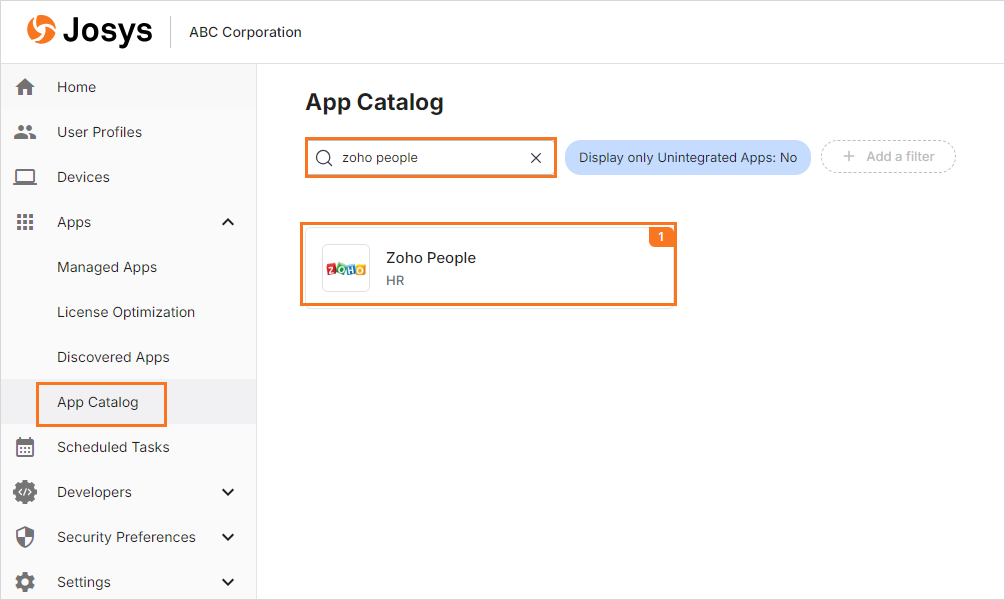Click the Scheduled Tasks calendar icon
This screenshot has width=1005, height=600.
coord(25,447)
